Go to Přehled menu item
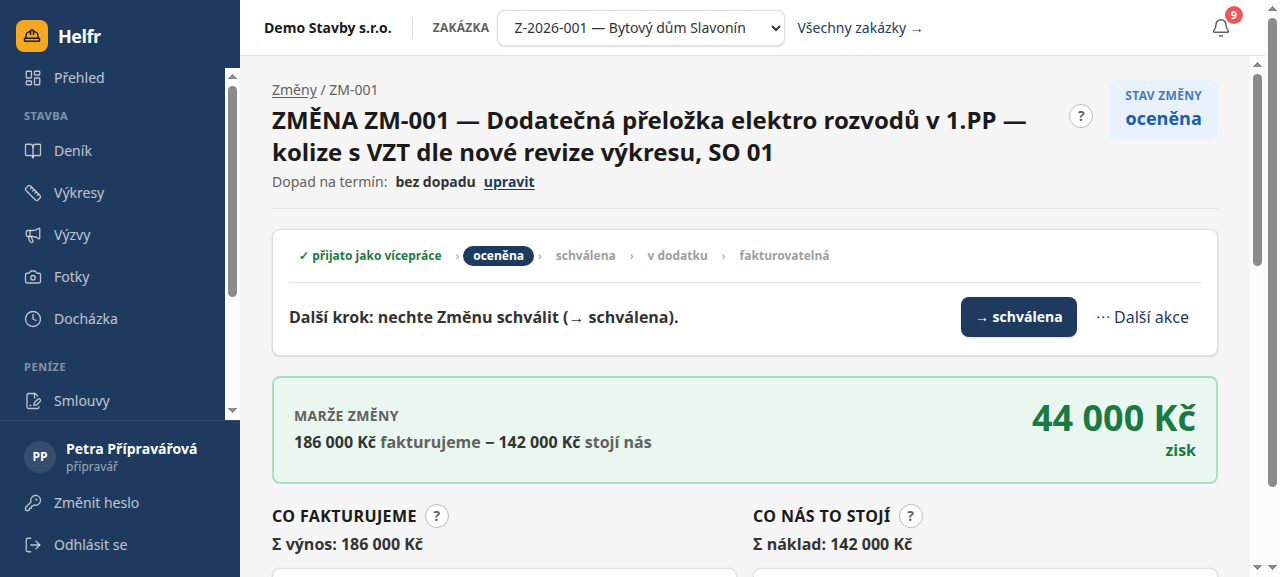Screen dimensions: 1280x577 point(112,78)
